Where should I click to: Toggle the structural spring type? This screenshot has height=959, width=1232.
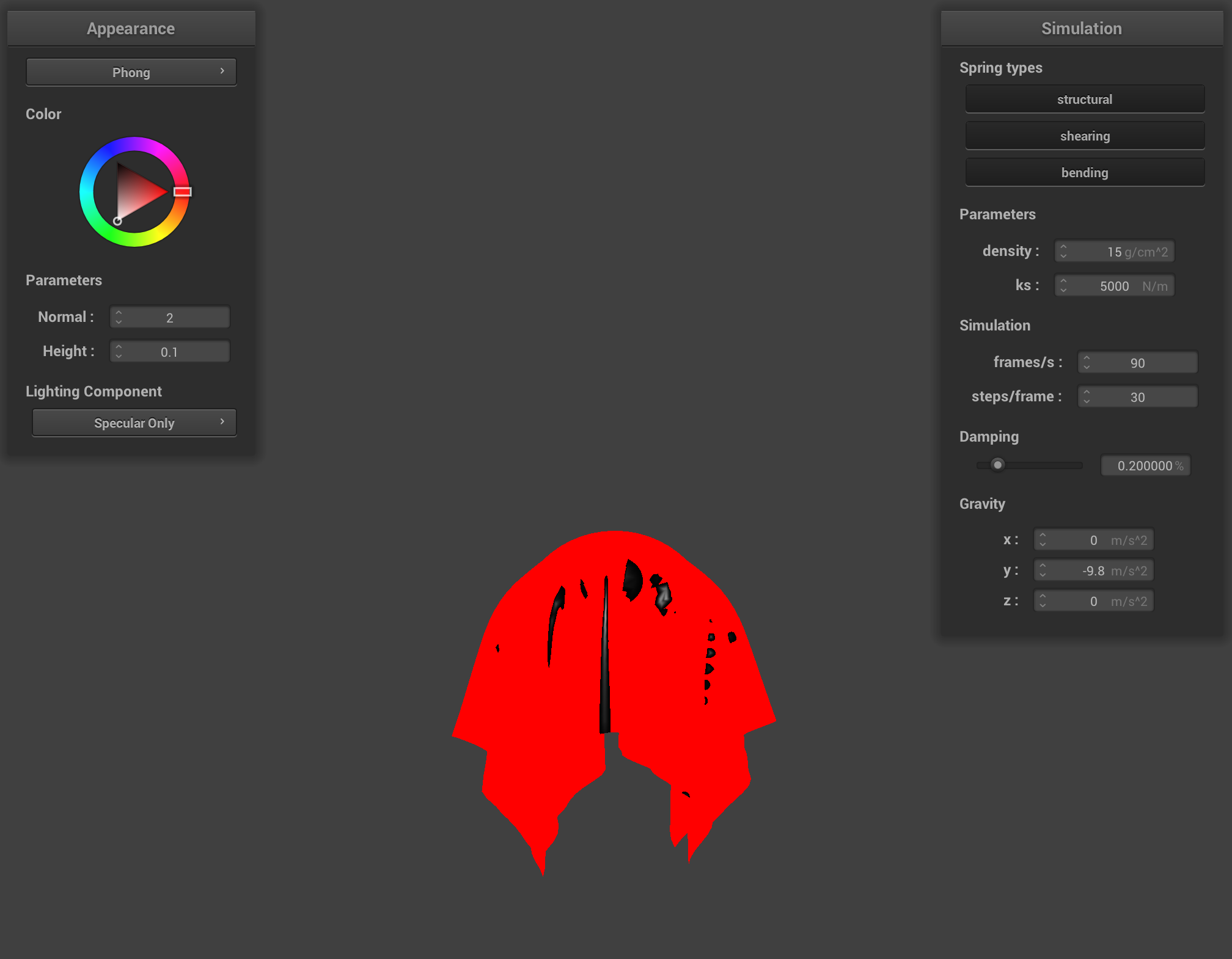click(x=1085, y=99)
